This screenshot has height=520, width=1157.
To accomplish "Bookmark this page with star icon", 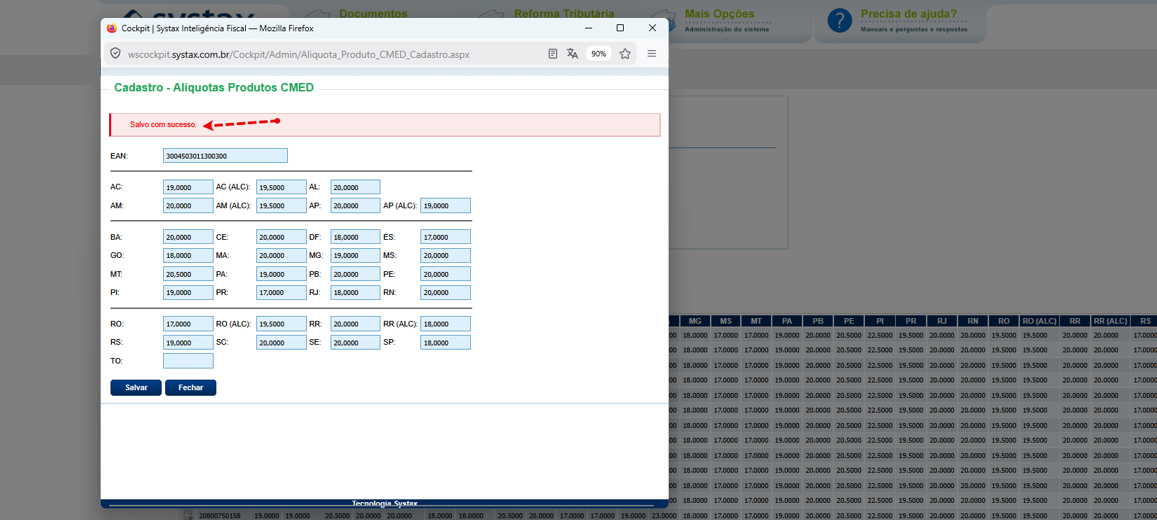I will (x=625, y=54).
